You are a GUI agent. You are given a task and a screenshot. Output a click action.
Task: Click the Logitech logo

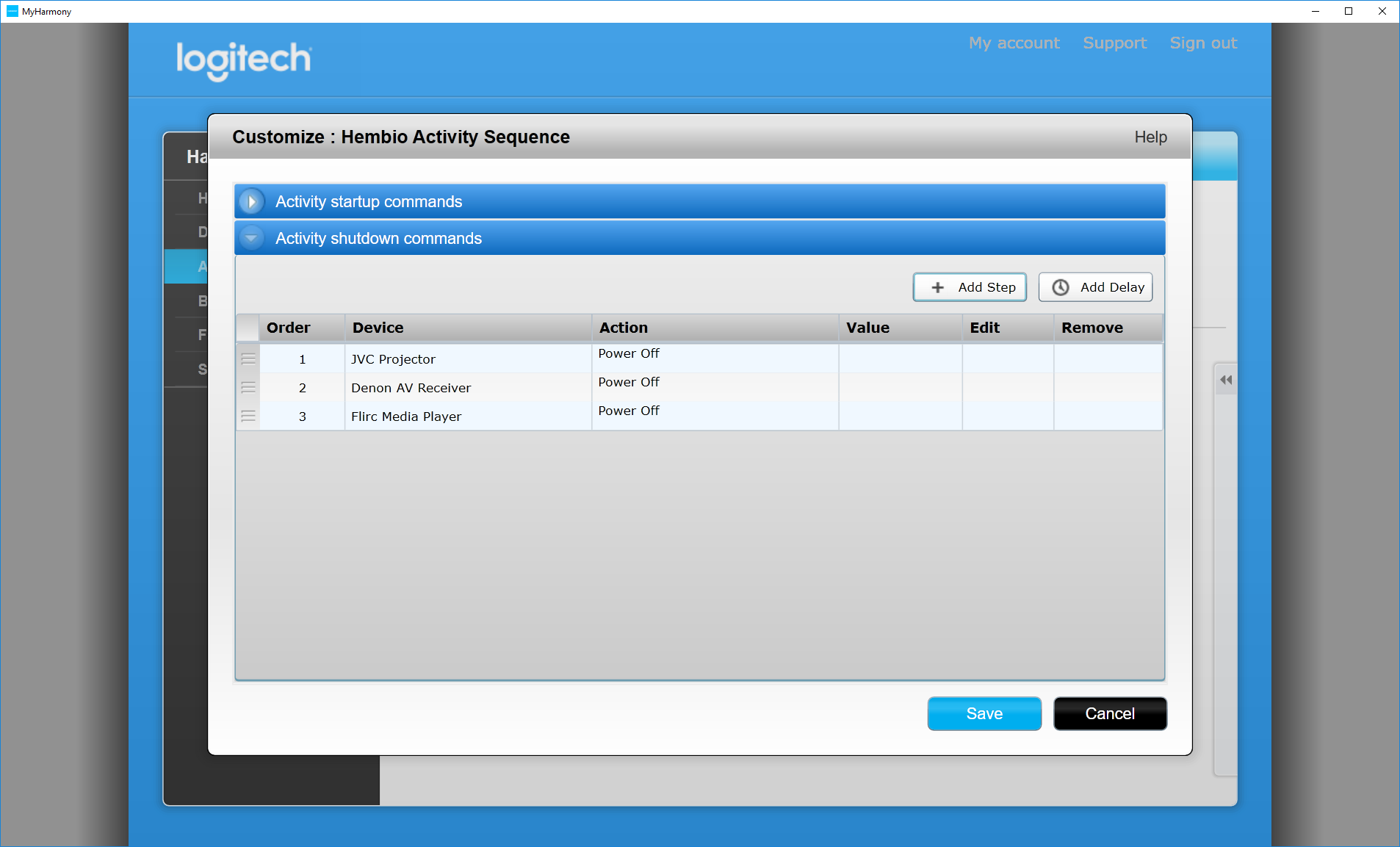pos(244,60)
